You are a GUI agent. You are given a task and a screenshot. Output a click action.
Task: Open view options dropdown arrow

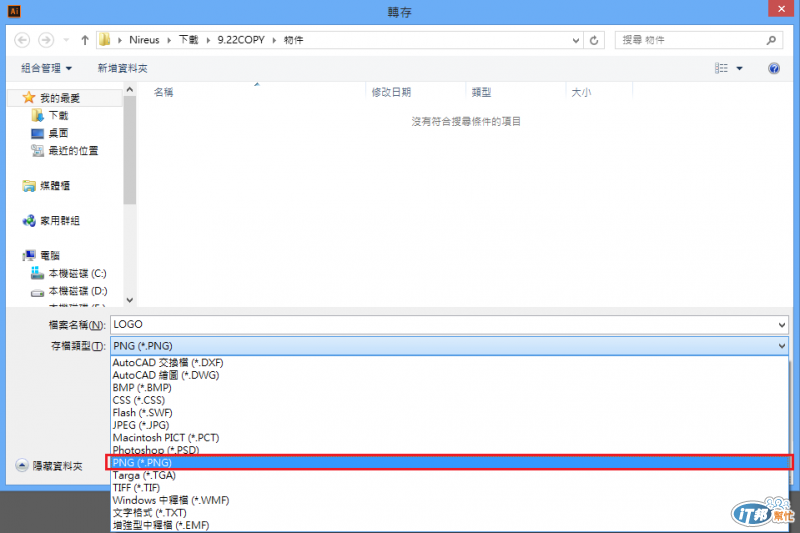739,68
